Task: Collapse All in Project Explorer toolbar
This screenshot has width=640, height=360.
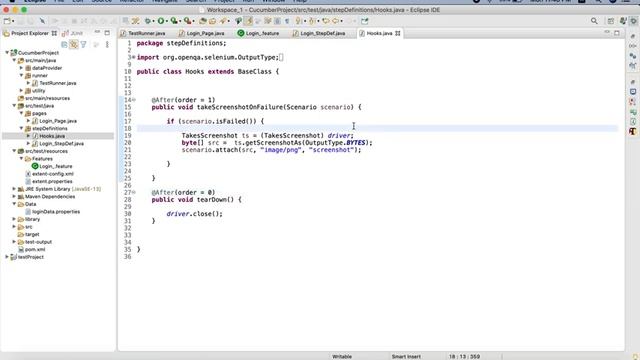Action: click(64, 44)
